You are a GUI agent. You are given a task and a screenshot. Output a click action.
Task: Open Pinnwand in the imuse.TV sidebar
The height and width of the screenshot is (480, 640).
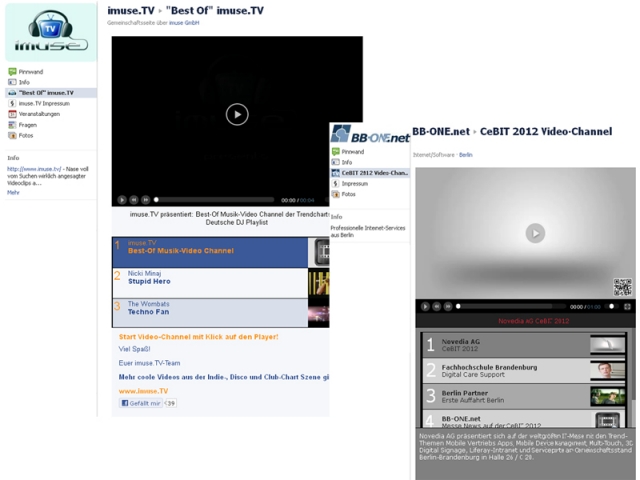[30, 72]
